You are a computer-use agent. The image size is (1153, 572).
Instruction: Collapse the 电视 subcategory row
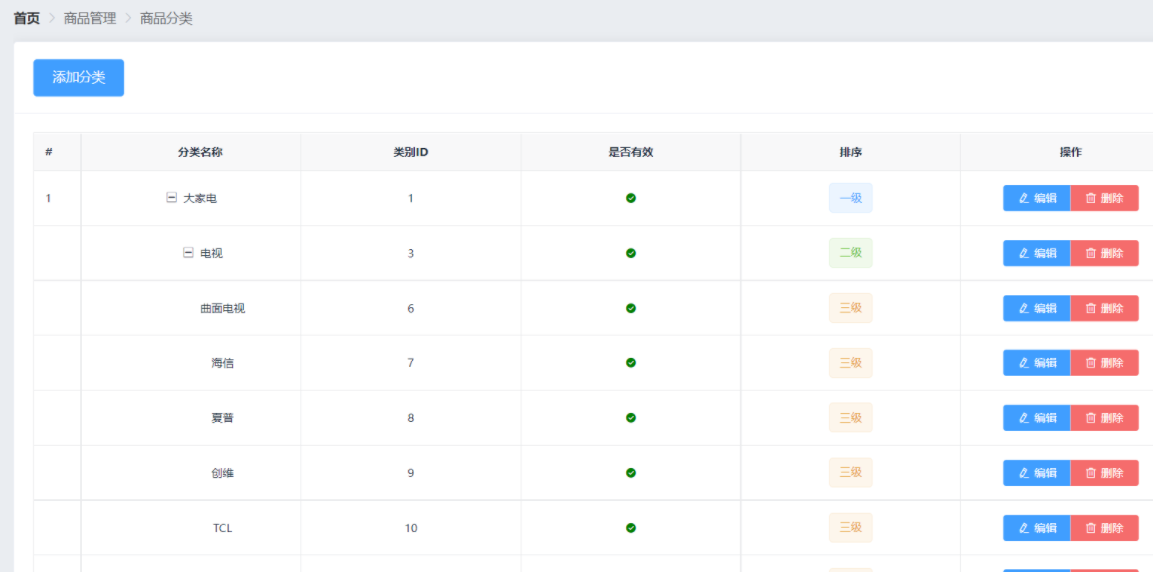(x=188, y=253)
